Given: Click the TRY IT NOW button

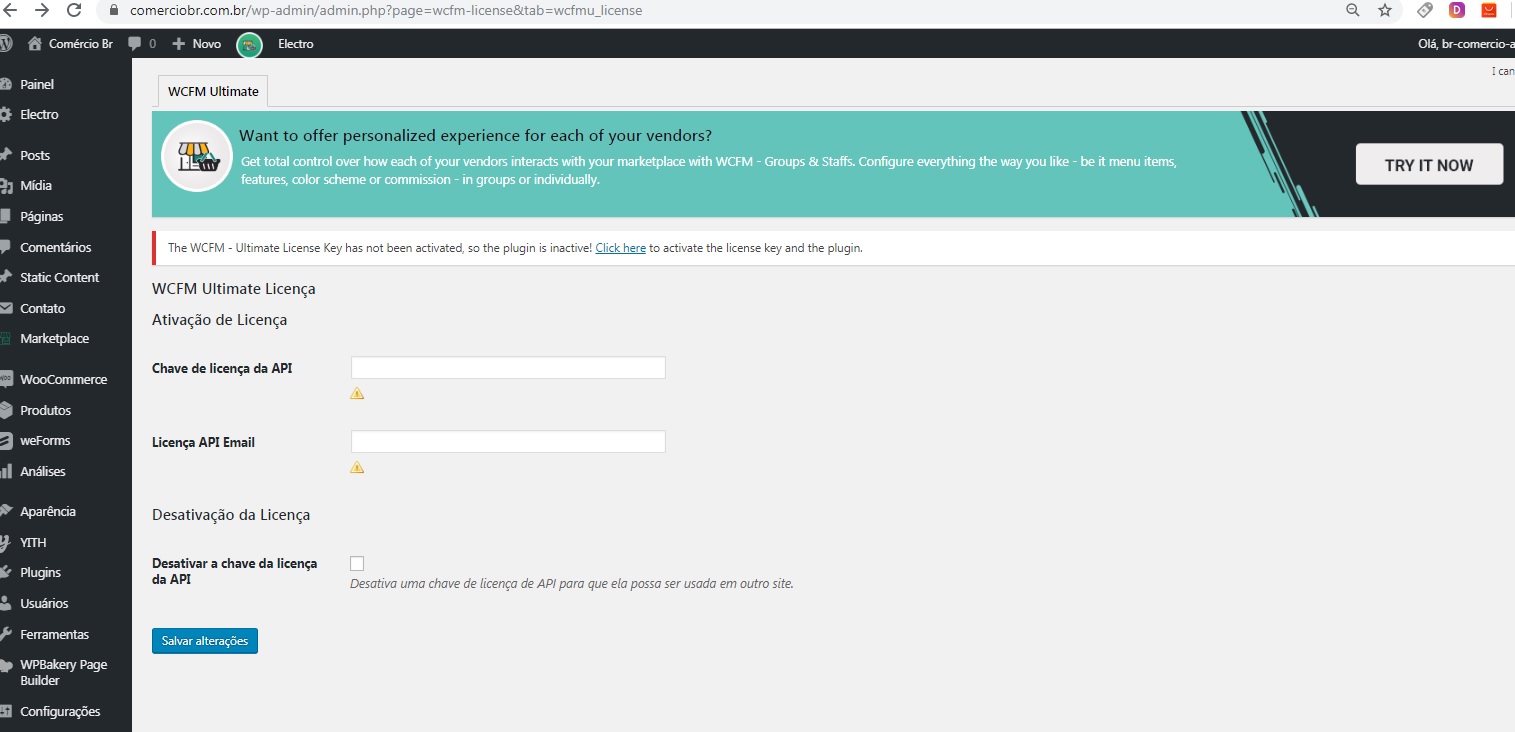Looking at the screenshot, I should [1429, 165].
